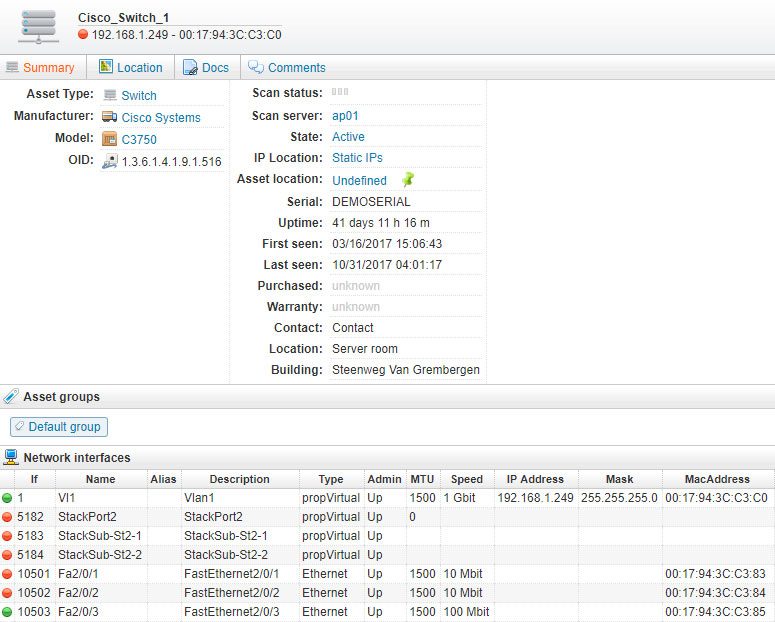Screen dimensions: 775x622
Task: Click the icon beside Switch asset type
Action: (x=110, y=95)
